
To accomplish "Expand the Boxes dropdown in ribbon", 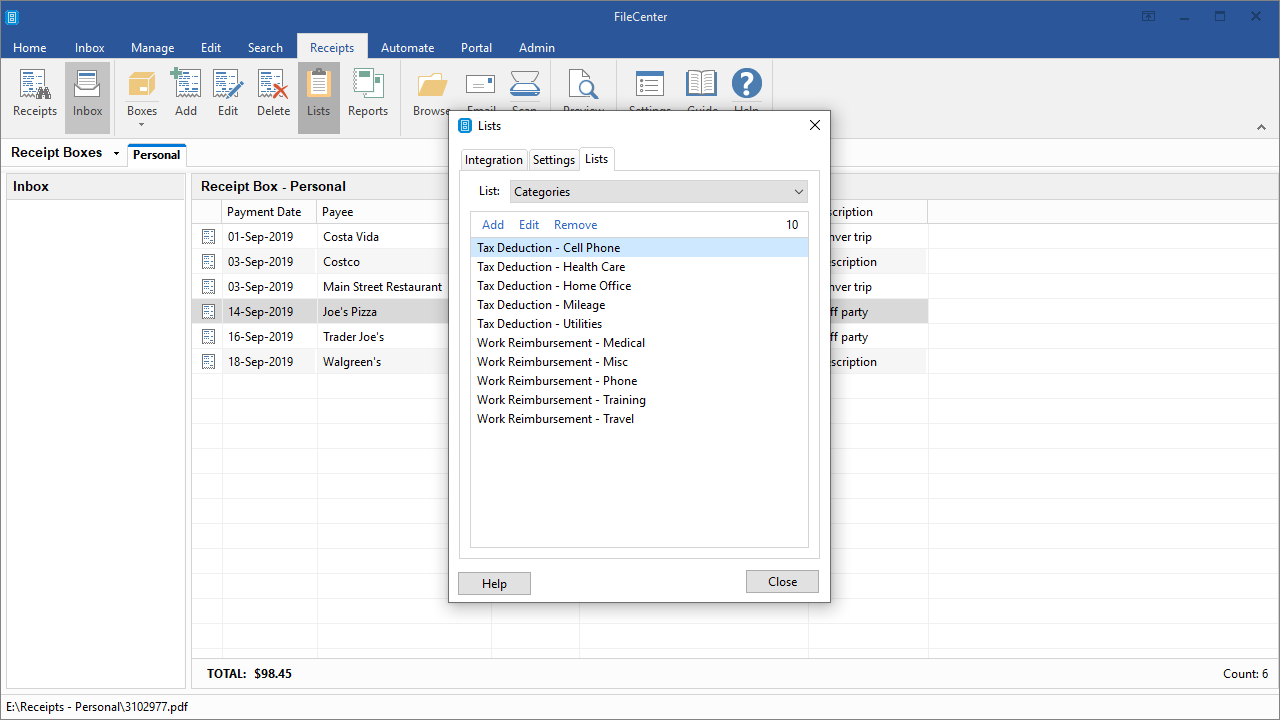I will point(142,123).
